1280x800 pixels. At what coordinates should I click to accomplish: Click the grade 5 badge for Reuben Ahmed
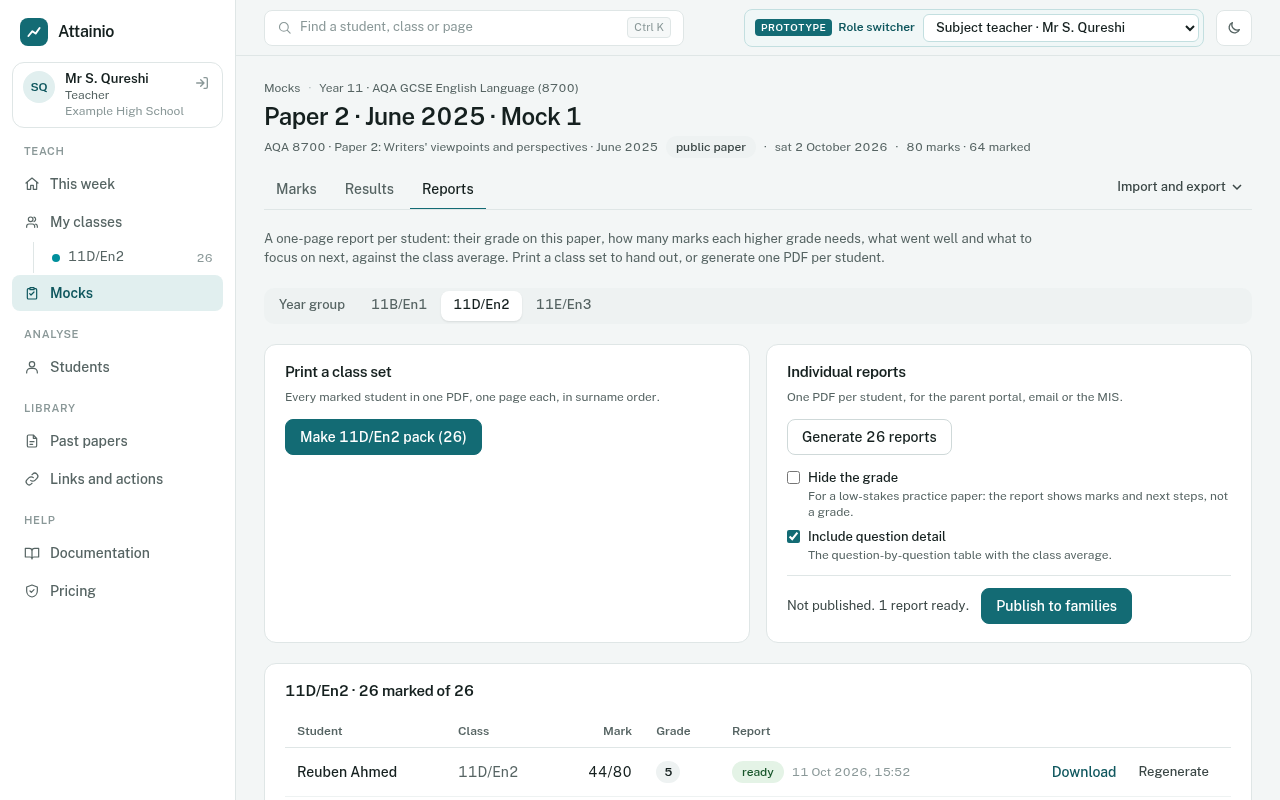point(668,772)
